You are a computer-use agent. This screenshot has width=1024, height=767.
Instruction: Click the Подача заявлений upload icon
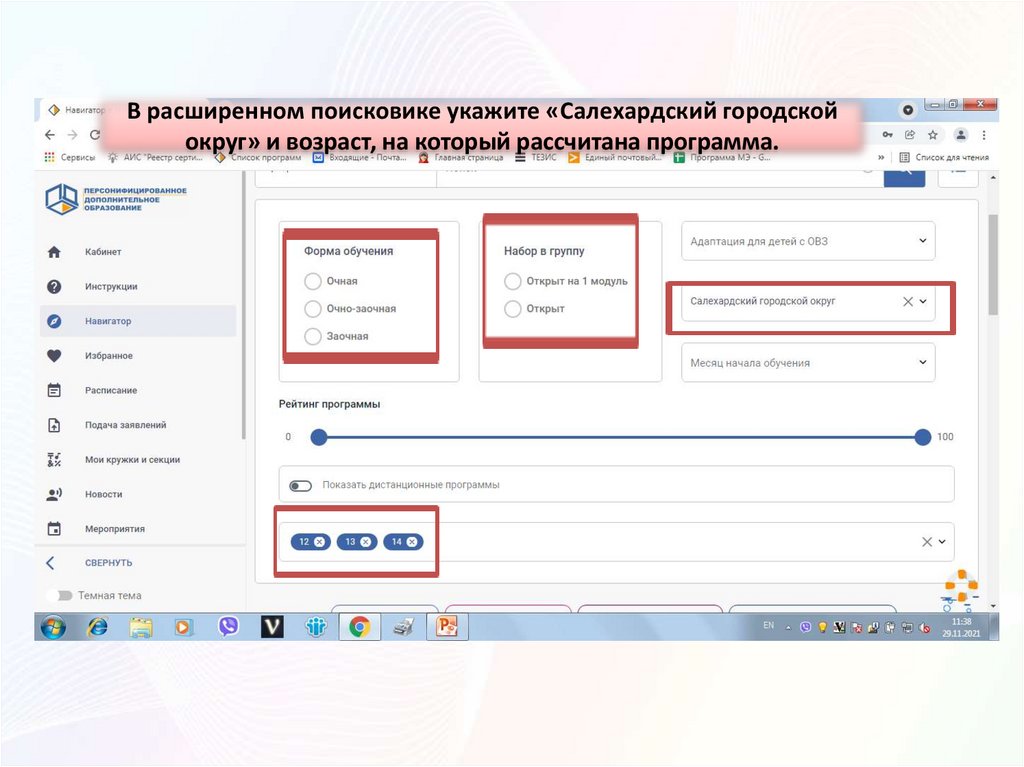coord(54,425)
